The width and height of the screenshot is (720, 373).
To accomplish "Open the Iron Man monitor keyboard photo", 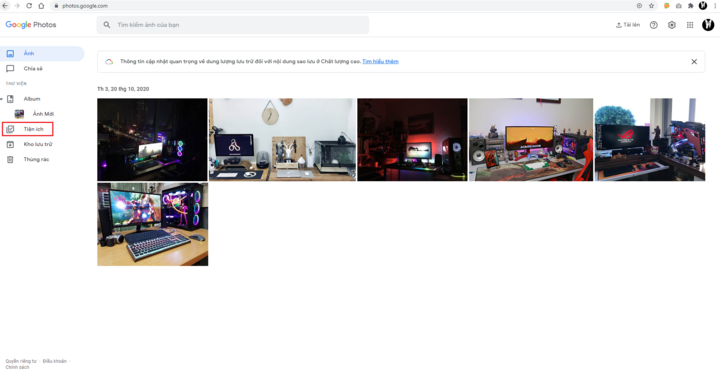I will click(x=152, y=224).
